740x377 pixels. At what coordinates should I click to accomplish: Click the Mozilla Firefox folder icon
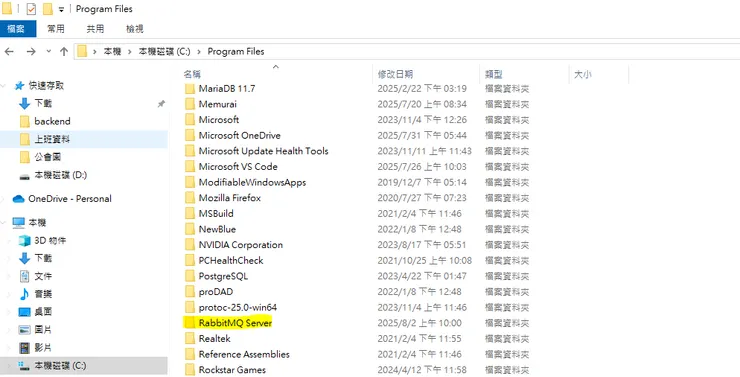190,198
